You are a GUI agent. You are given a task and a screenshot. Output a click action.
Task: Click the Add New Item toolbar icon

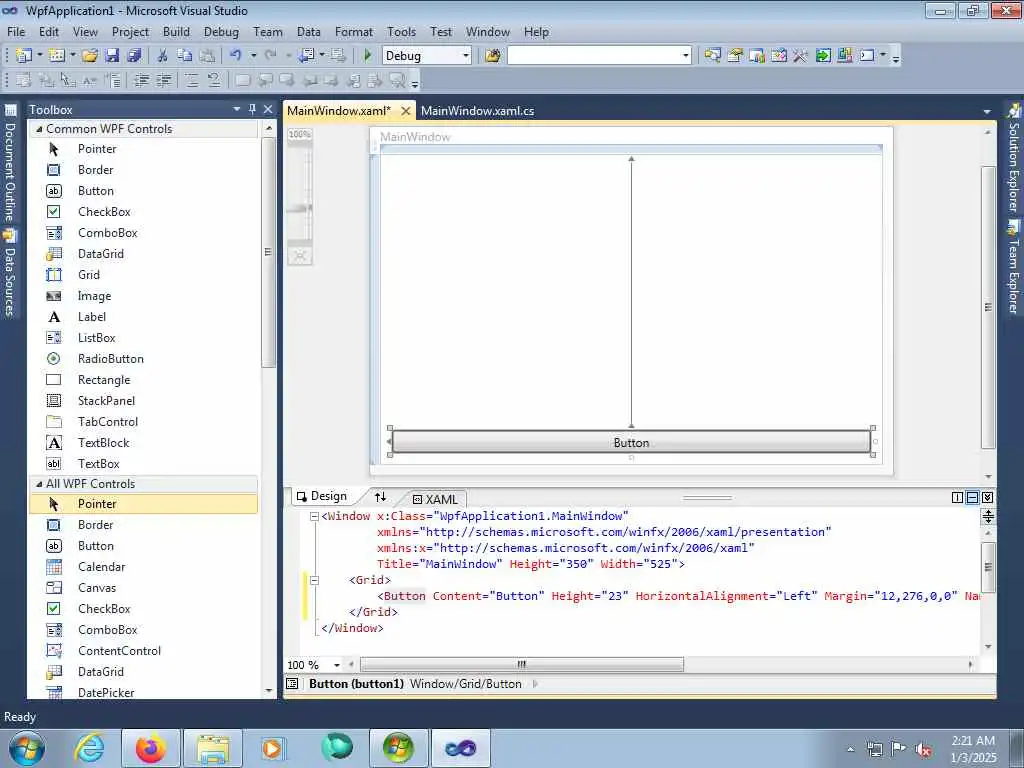click(57, 56)
